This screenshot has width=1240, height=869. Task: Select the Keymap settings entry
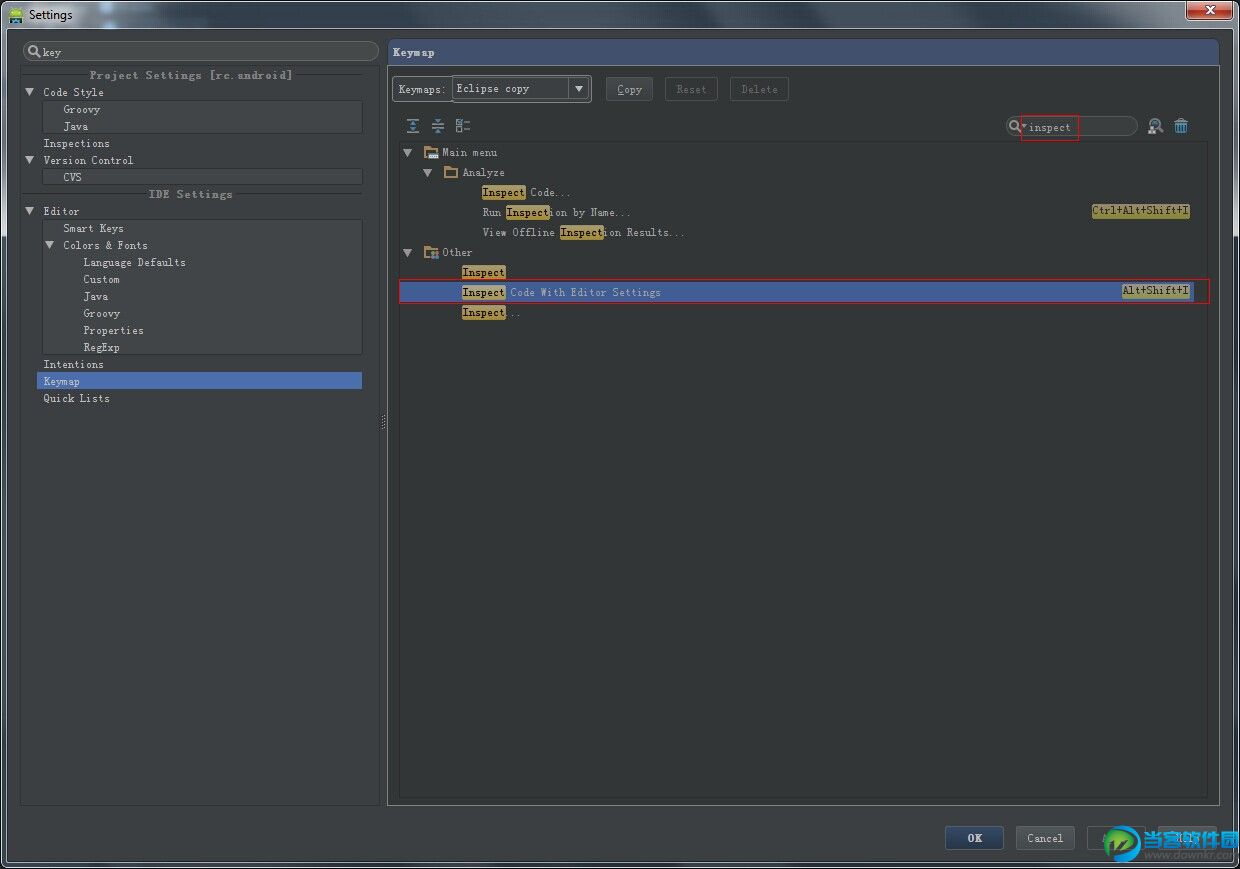tap(199, 381)
